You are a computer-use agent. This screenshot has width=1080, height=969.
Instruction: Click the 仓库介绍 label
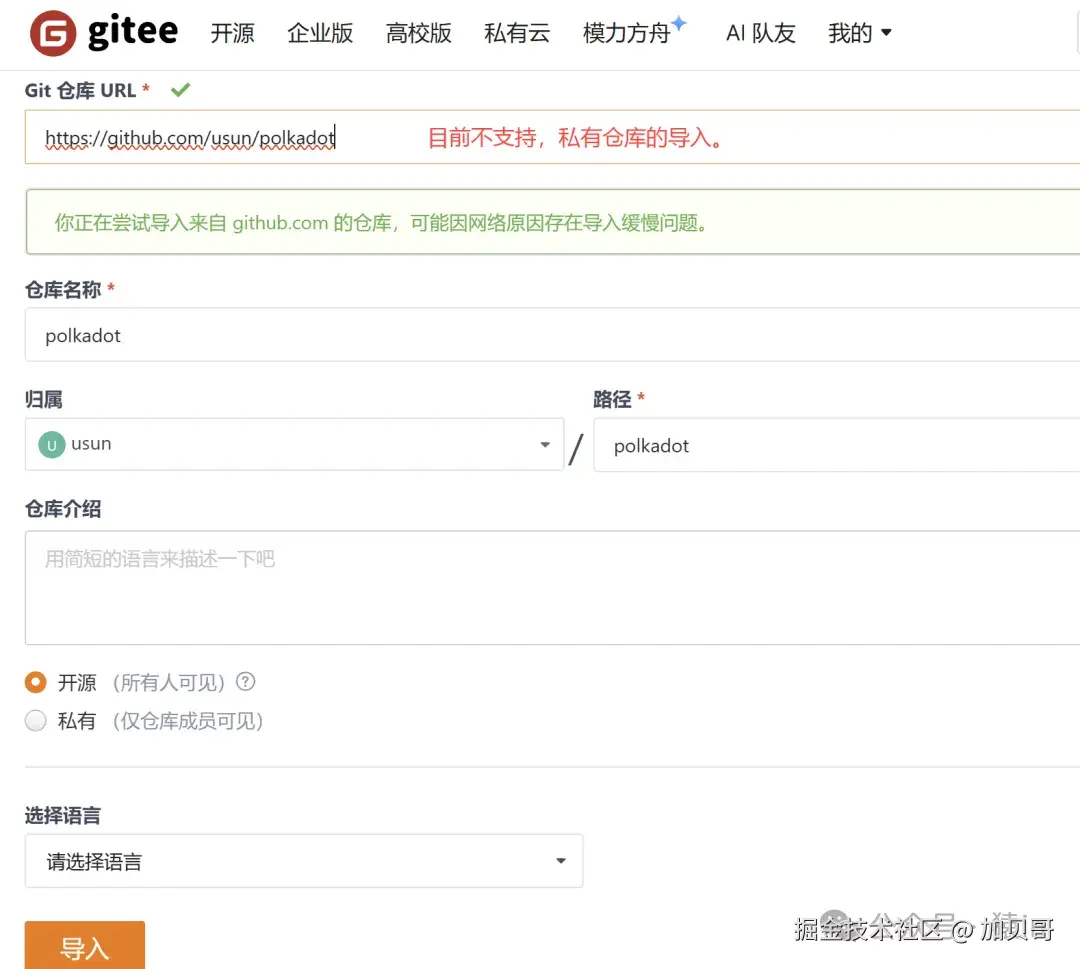coord(63,509)
